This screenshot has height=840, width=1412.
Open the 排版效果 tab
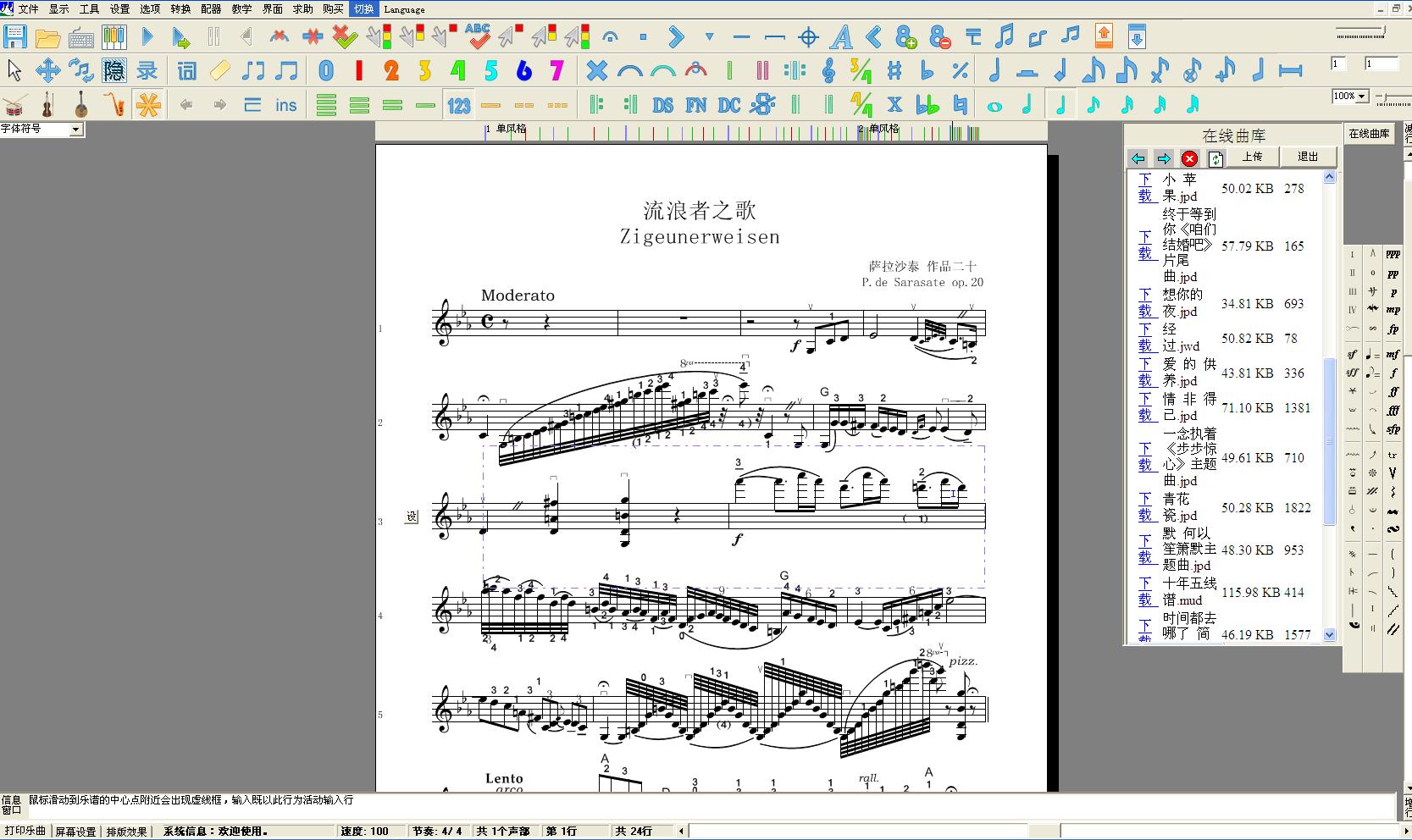(126, 832)
